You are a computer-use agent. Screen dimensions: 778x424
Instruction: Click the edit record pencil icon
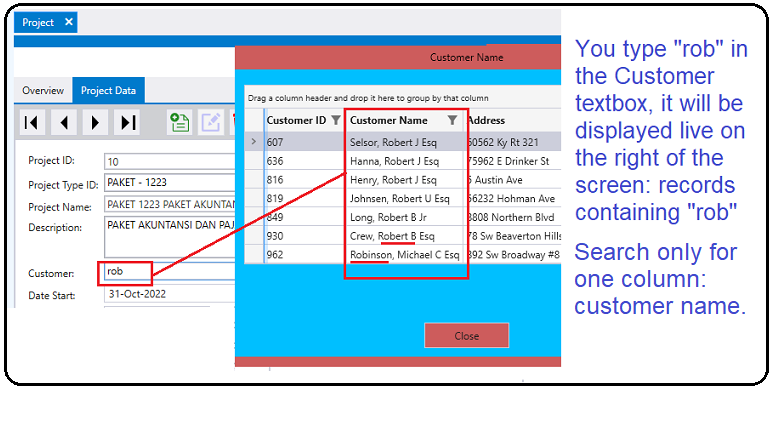pyautogui.click(x=211, y=122)
